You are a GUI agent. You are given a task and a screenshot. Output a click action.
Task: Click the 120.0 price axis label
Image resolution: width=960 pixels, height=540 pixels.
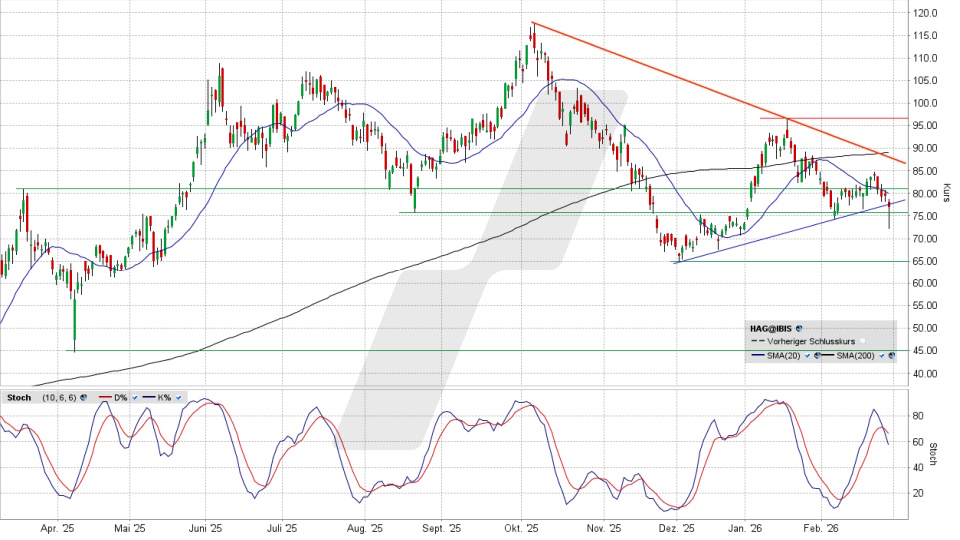924,13
